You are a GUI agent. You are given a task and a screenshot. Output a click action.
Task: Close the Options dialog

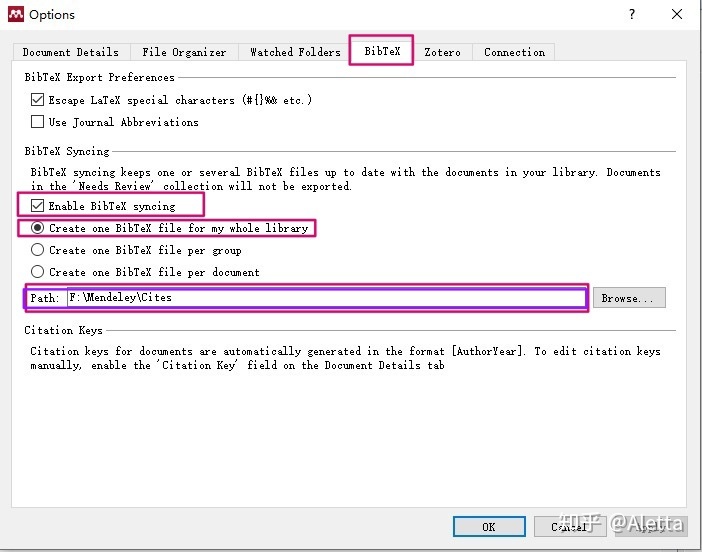(x=677, y=14)
